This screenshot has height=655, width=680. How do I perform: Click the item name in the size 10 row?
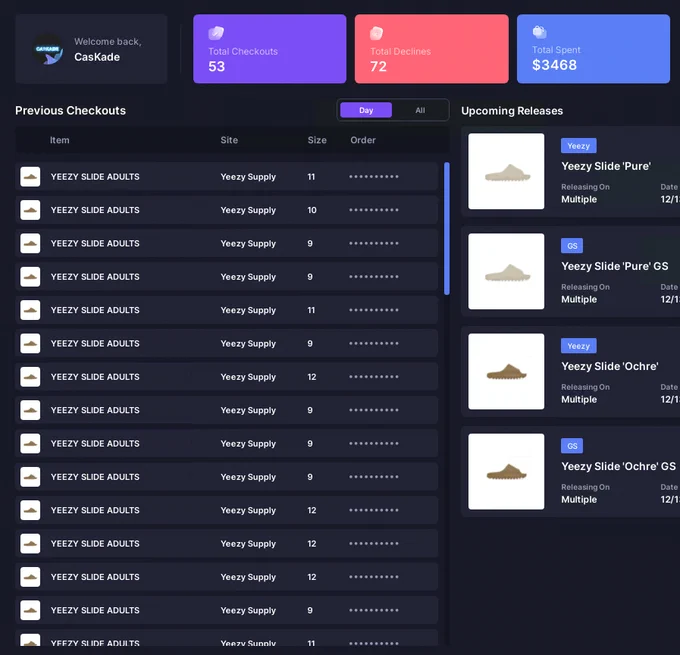pos(95,210)
